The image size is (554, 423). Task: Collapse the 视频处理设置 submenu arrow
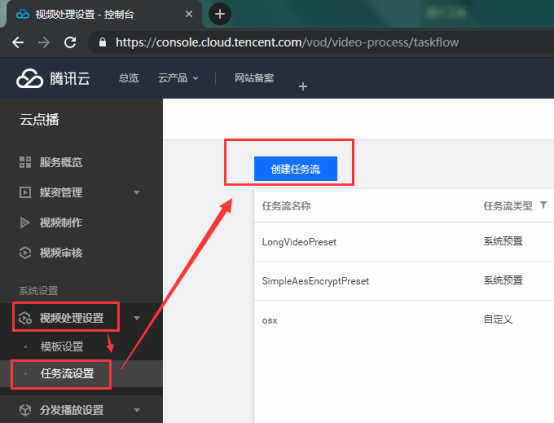pos(137,318)
